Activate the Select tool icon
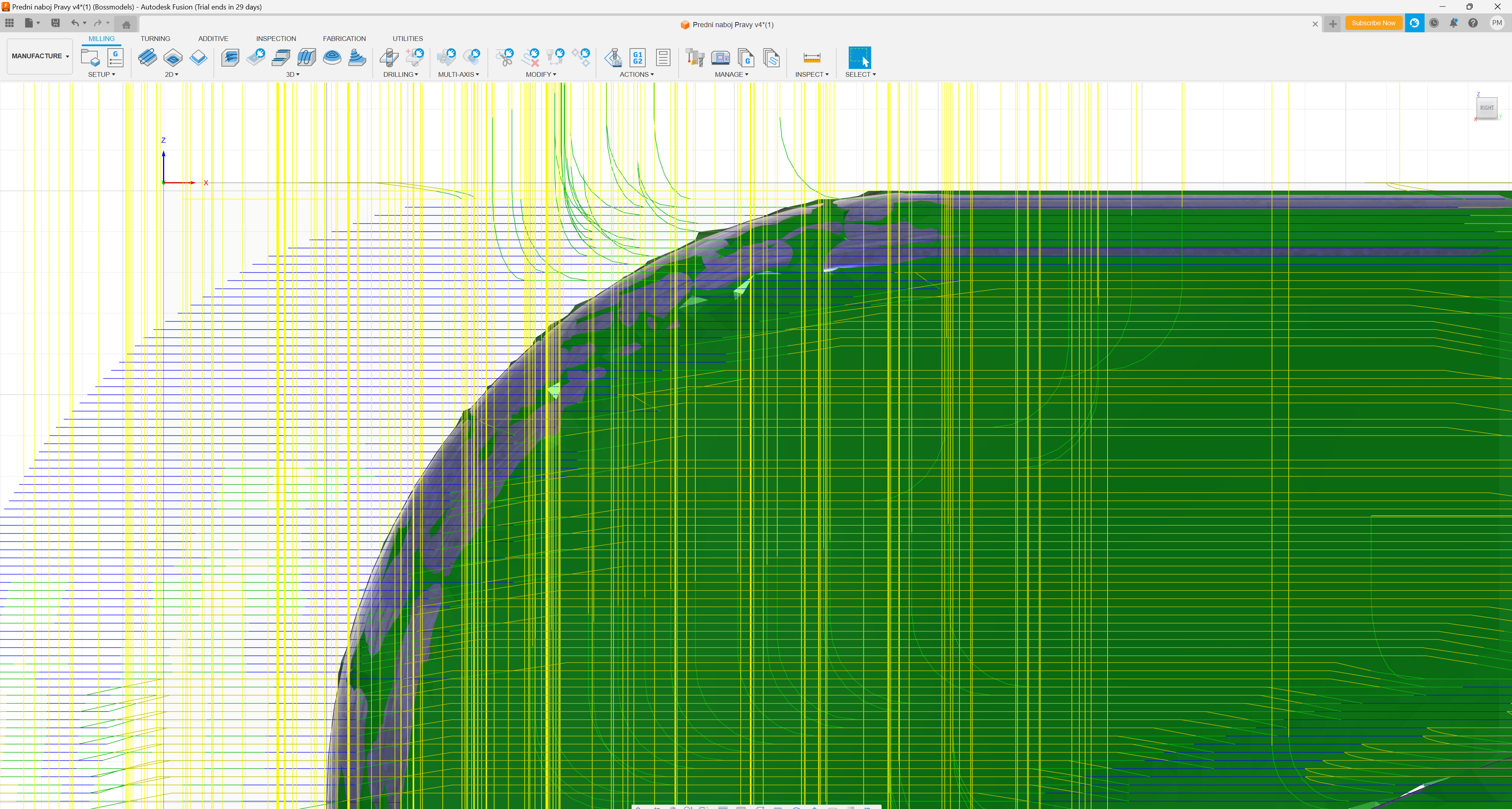The width and height of the screenshot is (1512, 809). (859, 58)
